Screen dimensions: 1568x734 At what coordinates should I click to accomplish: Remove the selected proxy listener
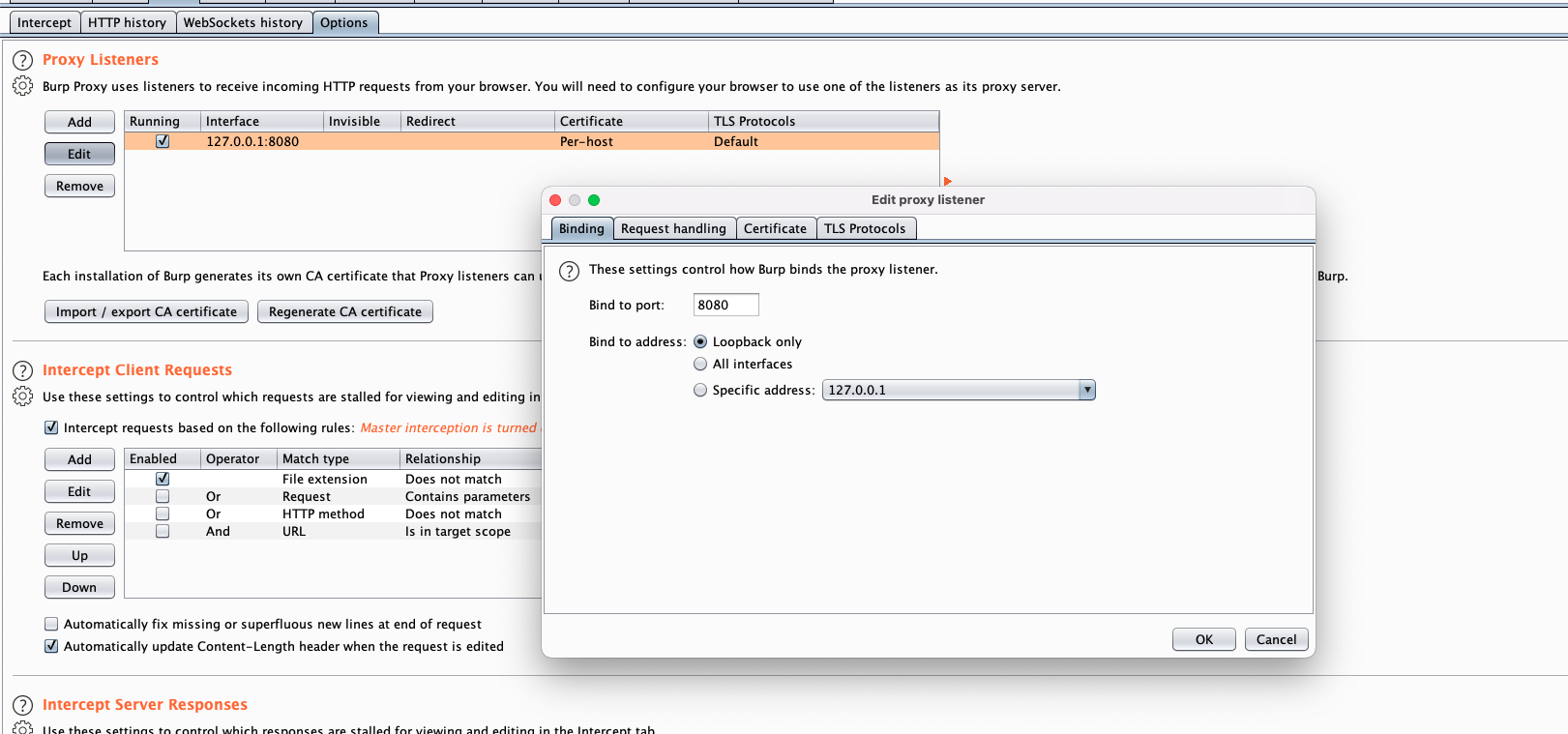coord(79,186)
